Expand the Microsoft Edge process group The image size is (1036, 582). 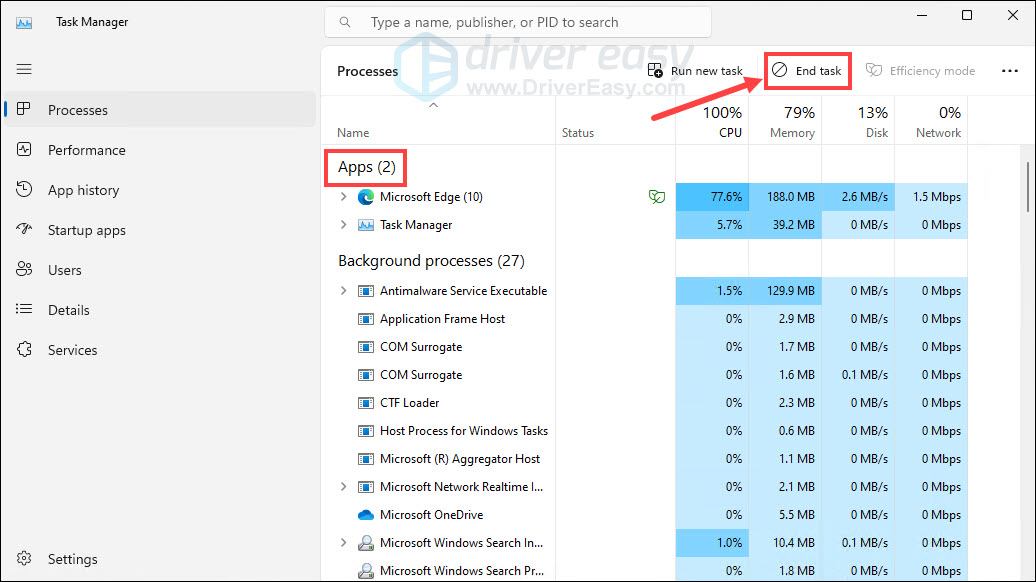(x=345, y=197)
